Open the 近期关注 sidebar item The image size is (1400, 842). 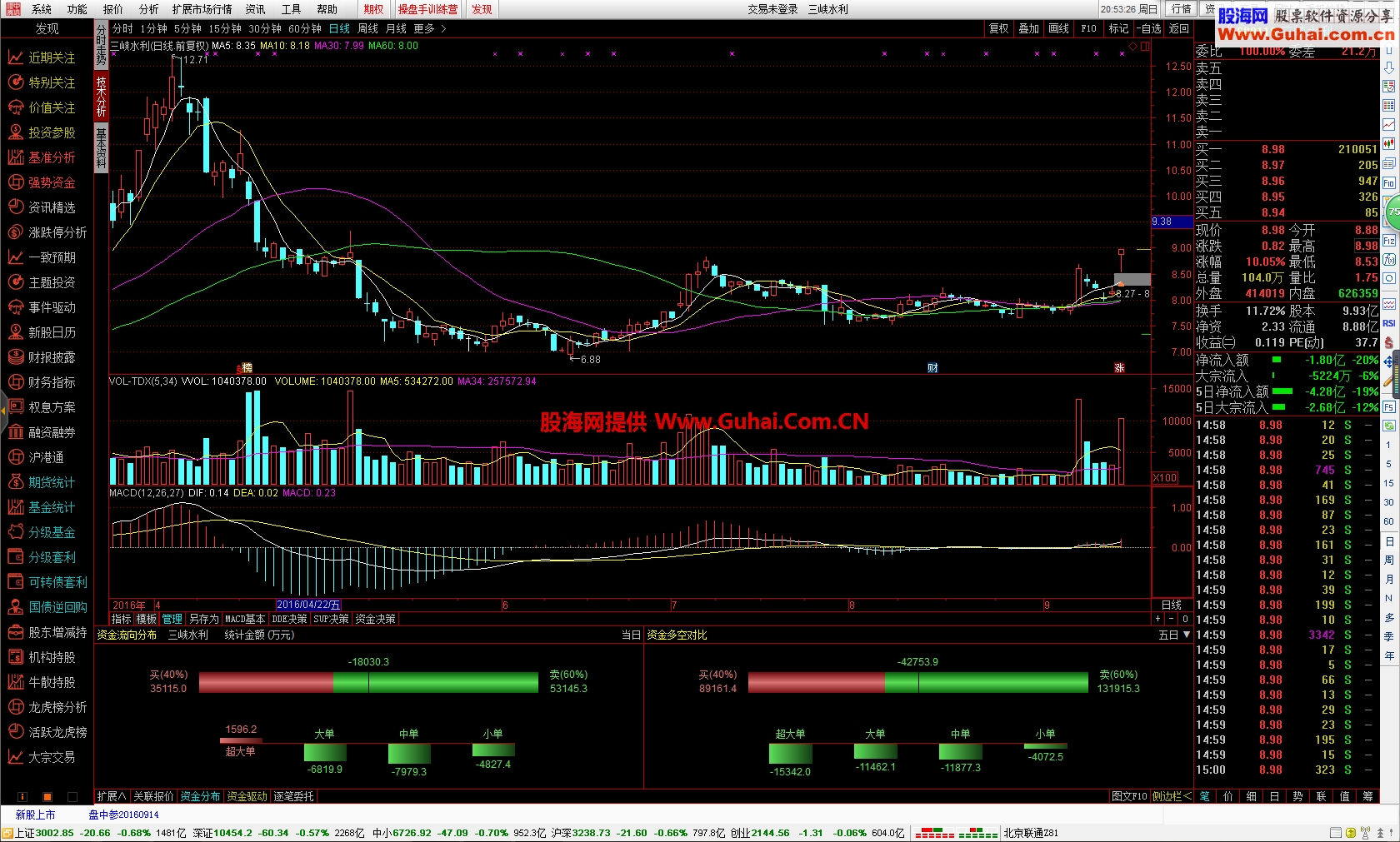point(51,57)
